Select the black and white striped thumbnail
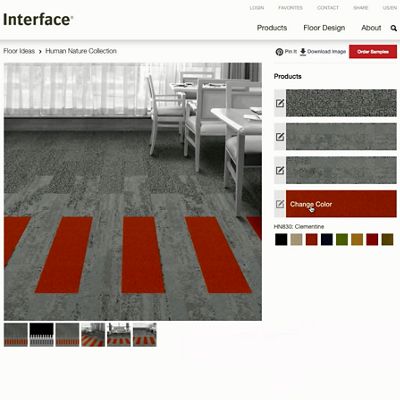The image size is (400, 400). click(42, 334)
